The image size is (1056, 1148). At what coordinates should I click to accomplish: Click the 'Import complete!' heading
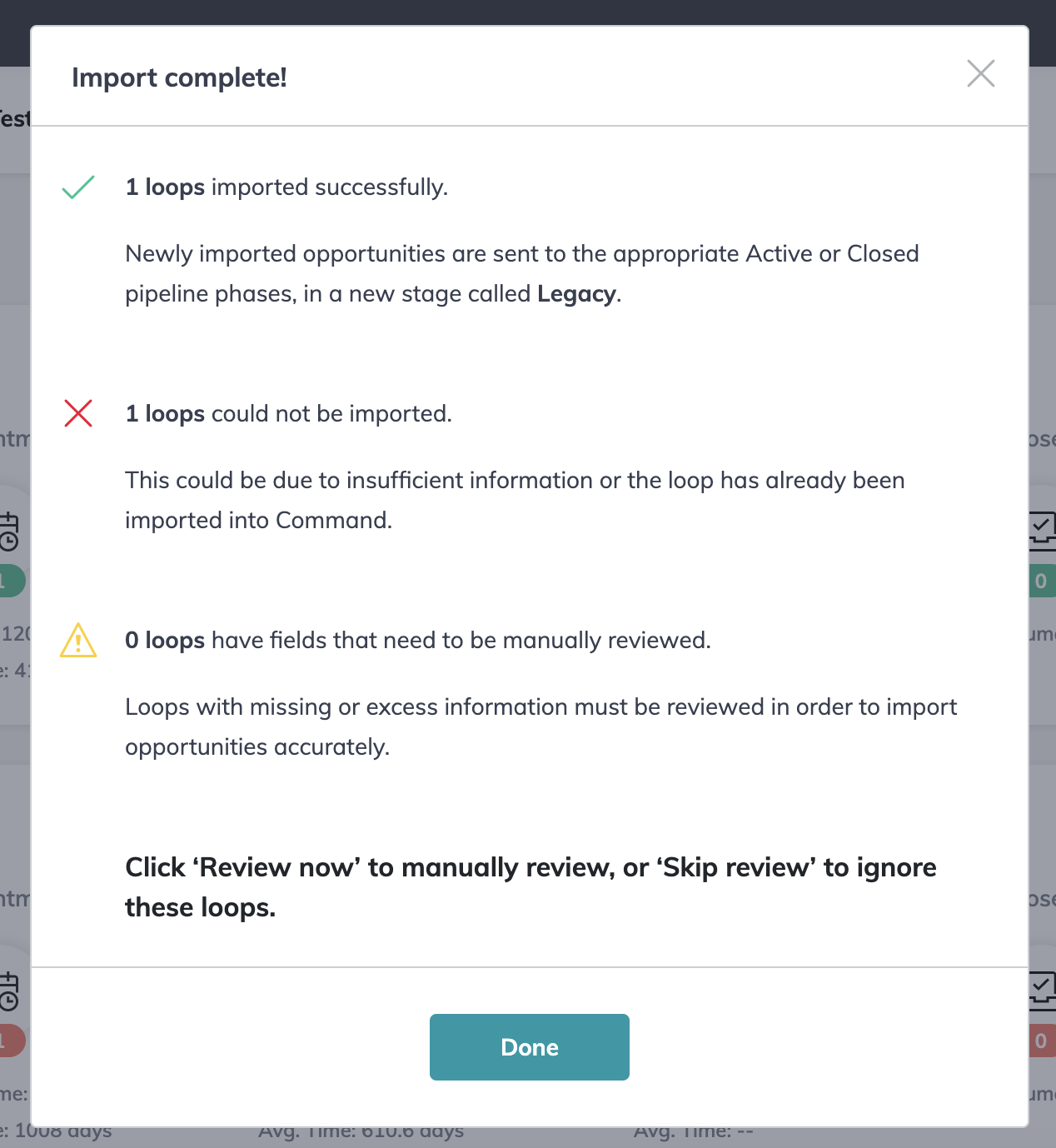pyautogui.click(x=180, y=77)
